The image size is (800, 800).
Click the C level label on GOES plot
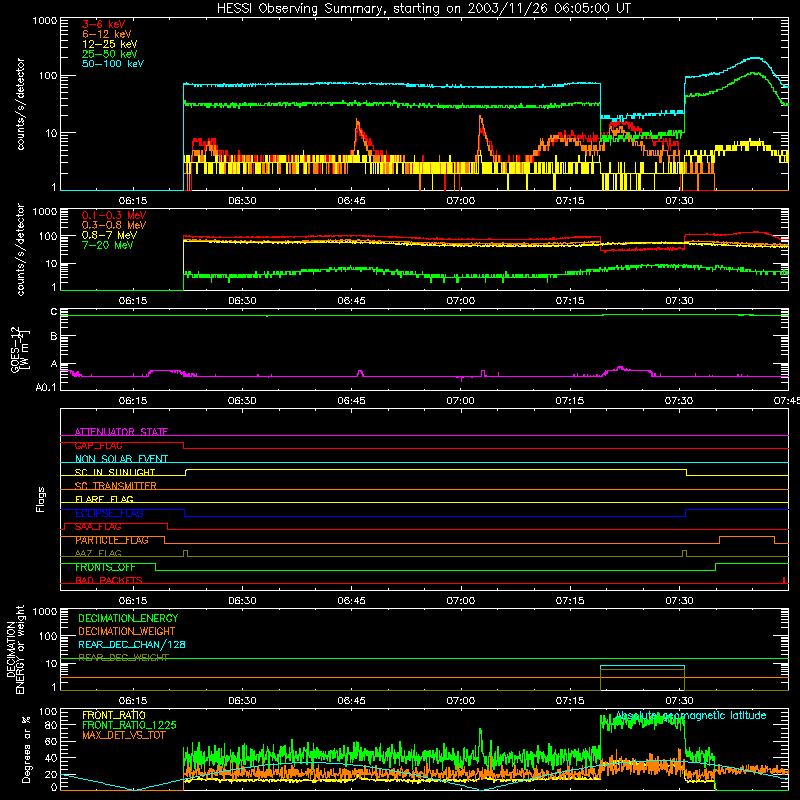coord(54,312)
